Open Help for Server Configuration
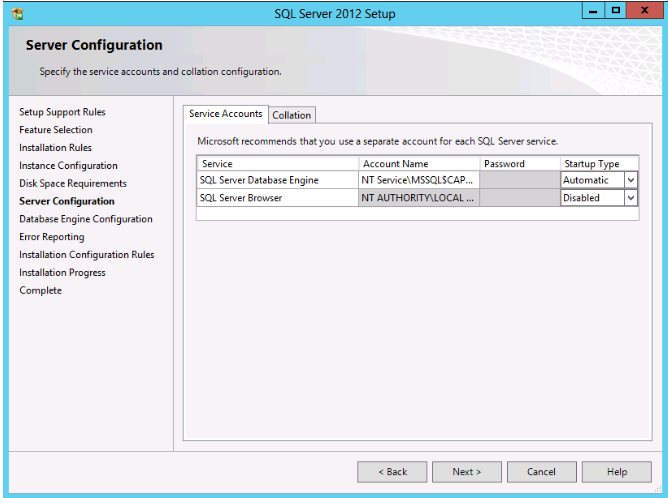The width and height of the screenshot is (668, 498). tap(616, 472)
